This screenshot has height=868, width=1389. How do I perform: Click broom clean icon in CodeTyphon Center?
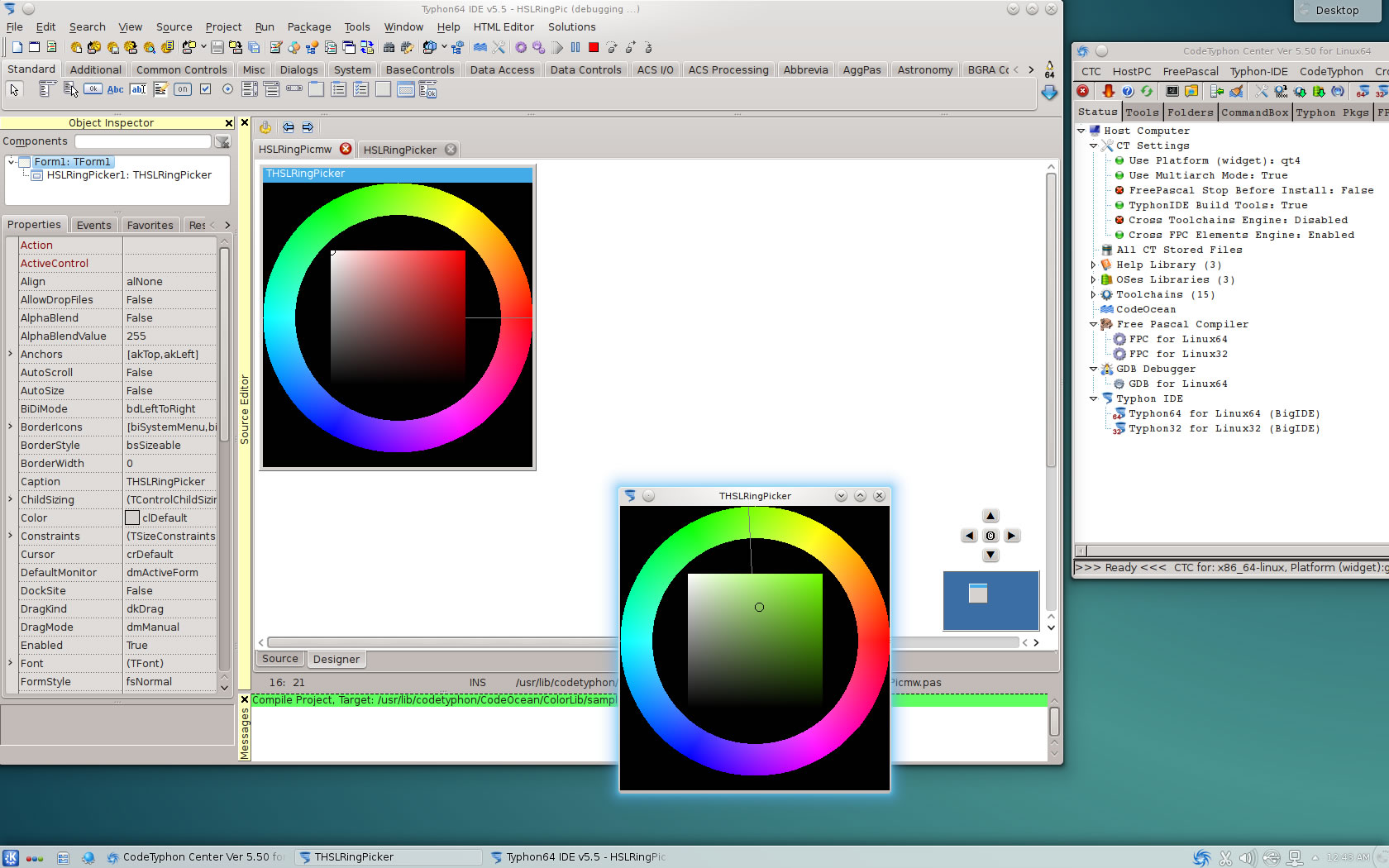pos(1237,91)
